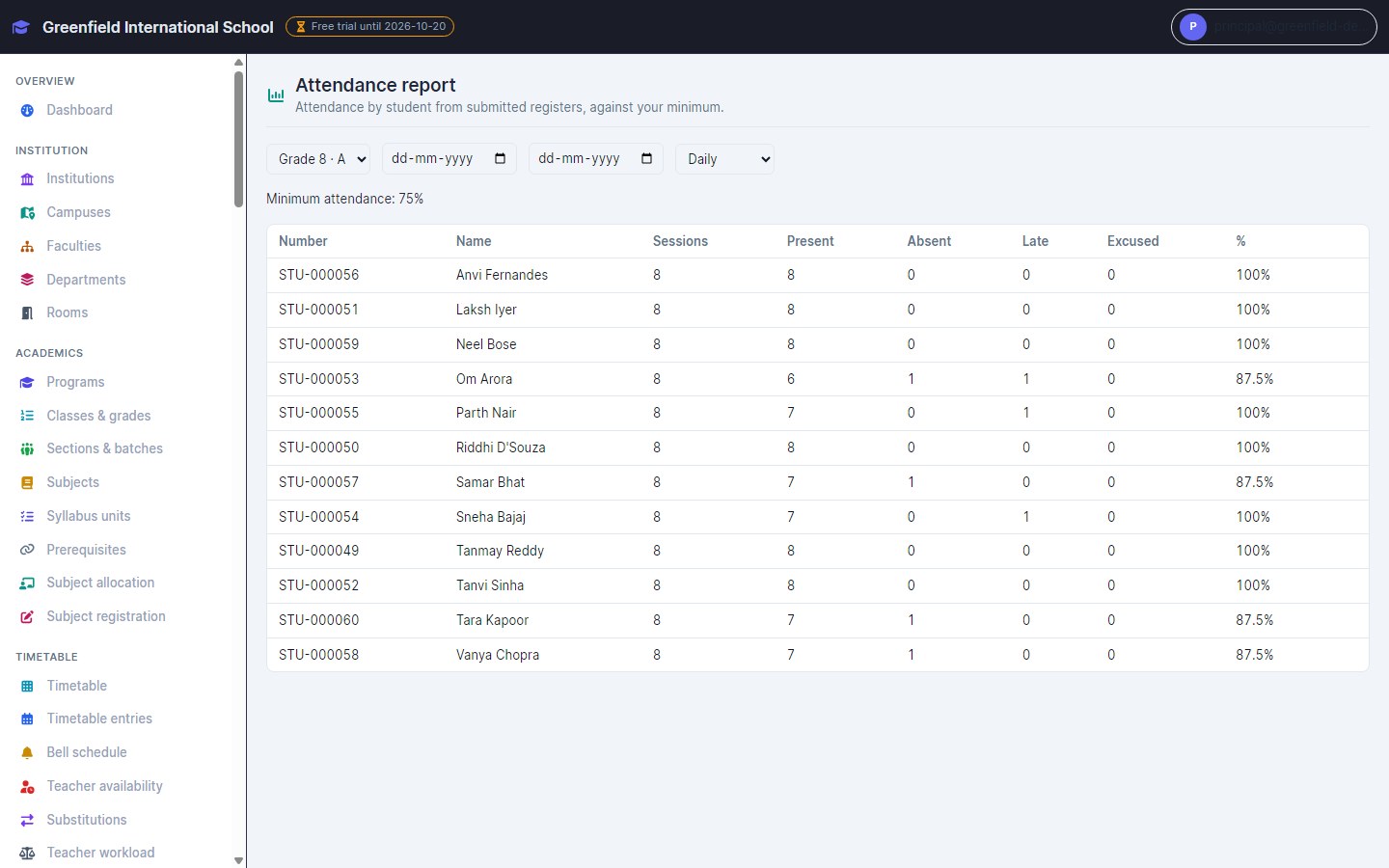Click the Substitutions swap arrows icon
Screen dimensions: 1389x868
pyautogui.click(x=27, y=820)
